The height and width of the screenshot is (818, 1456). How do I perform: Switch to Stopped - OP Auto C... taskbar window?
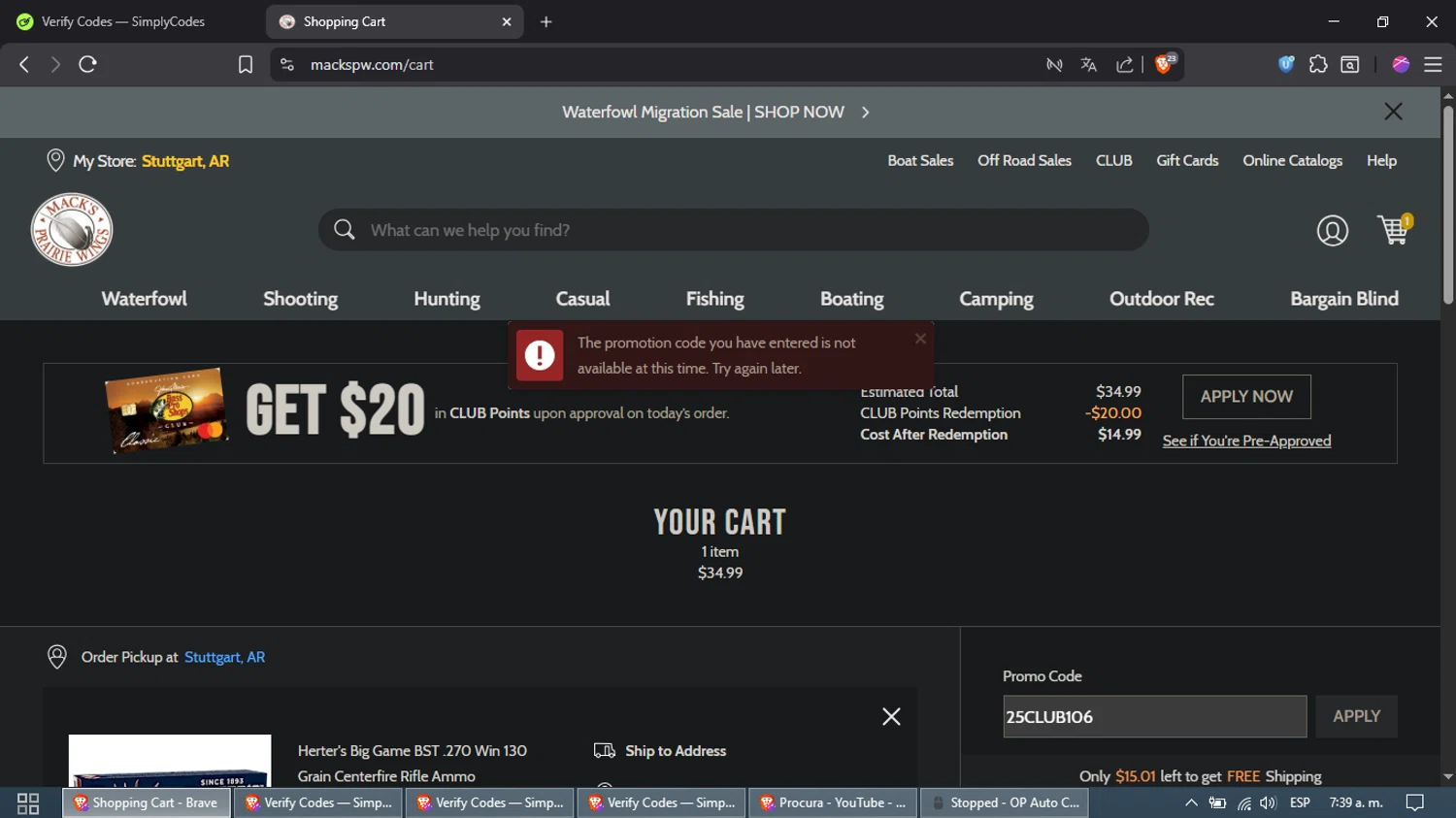(1004, 802)
